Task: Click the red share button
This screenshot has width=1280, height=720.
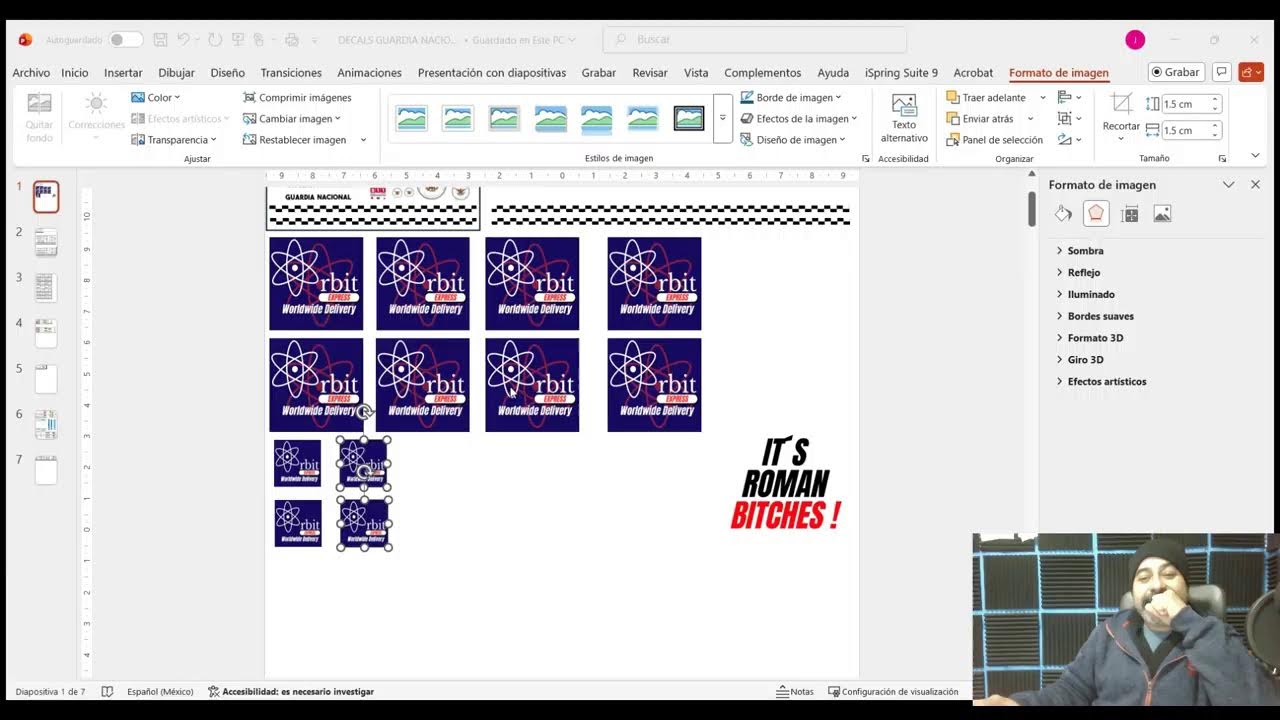Action: pos(1251,72)
